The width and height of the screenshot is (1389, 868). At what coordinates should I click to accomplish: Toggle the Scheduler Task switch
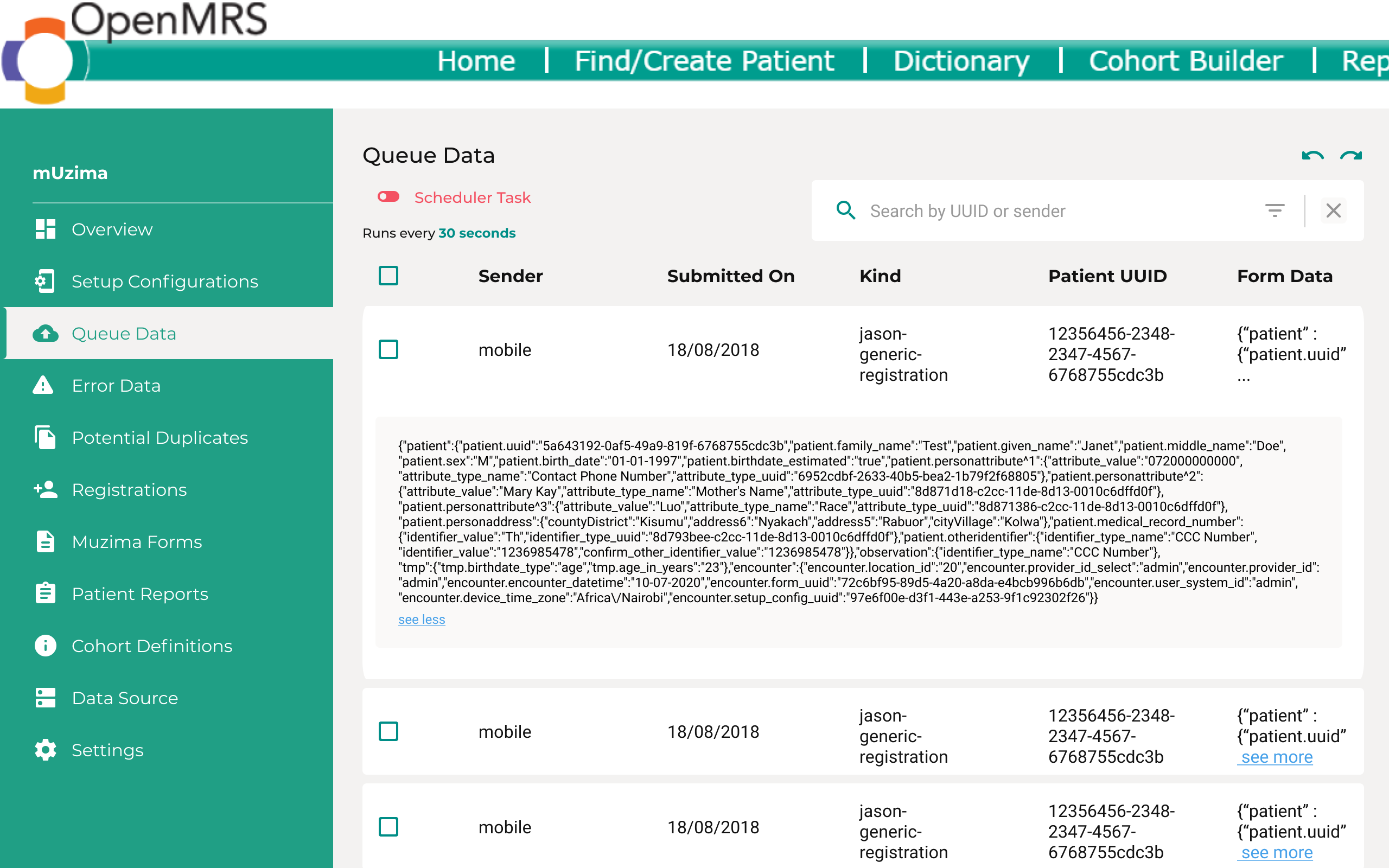point(388,197)
